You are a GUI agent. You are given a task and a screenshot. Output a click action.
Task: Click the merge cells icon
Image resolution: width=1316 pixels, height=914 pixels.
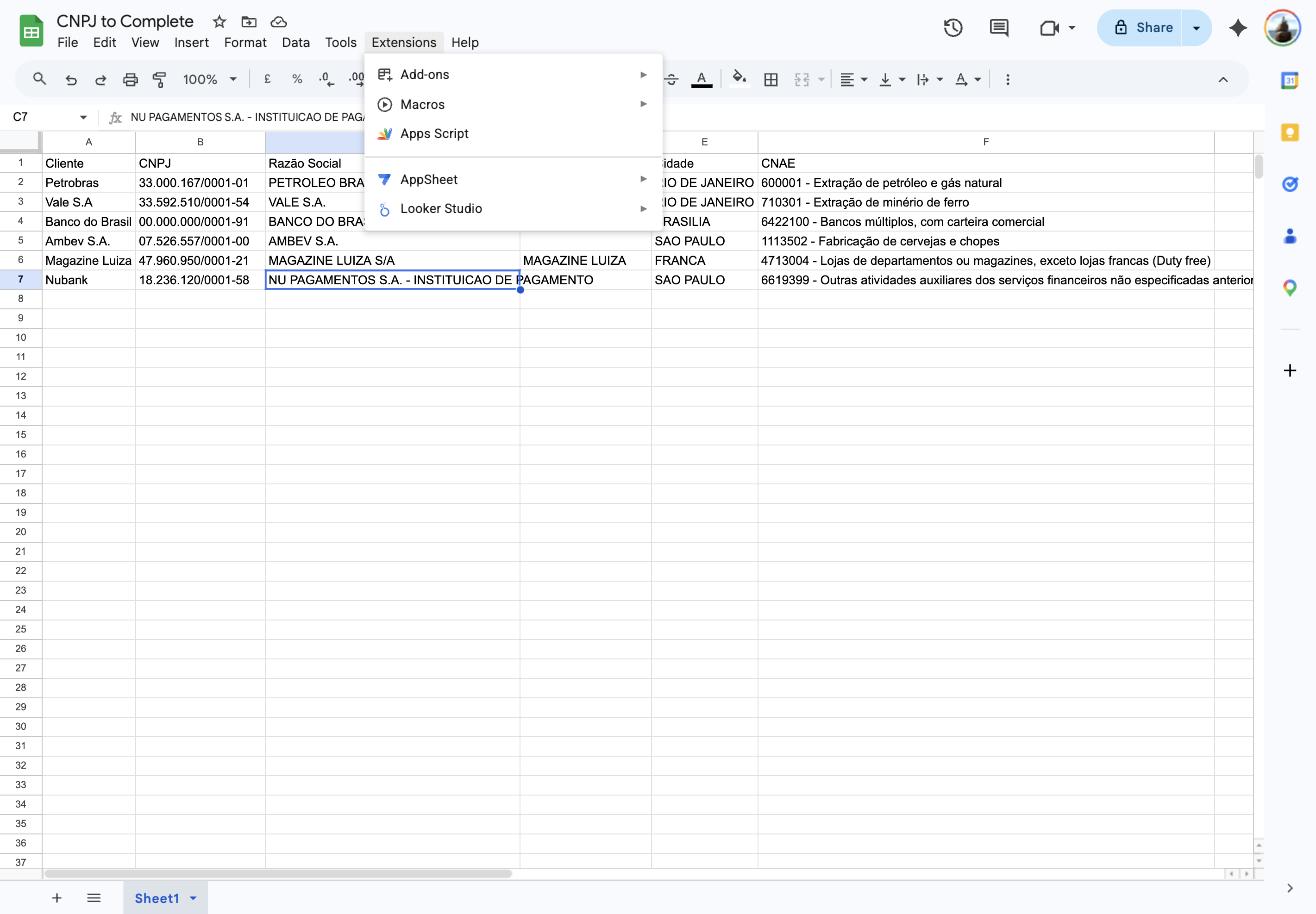pyautogui.click(x=801, y=79)
